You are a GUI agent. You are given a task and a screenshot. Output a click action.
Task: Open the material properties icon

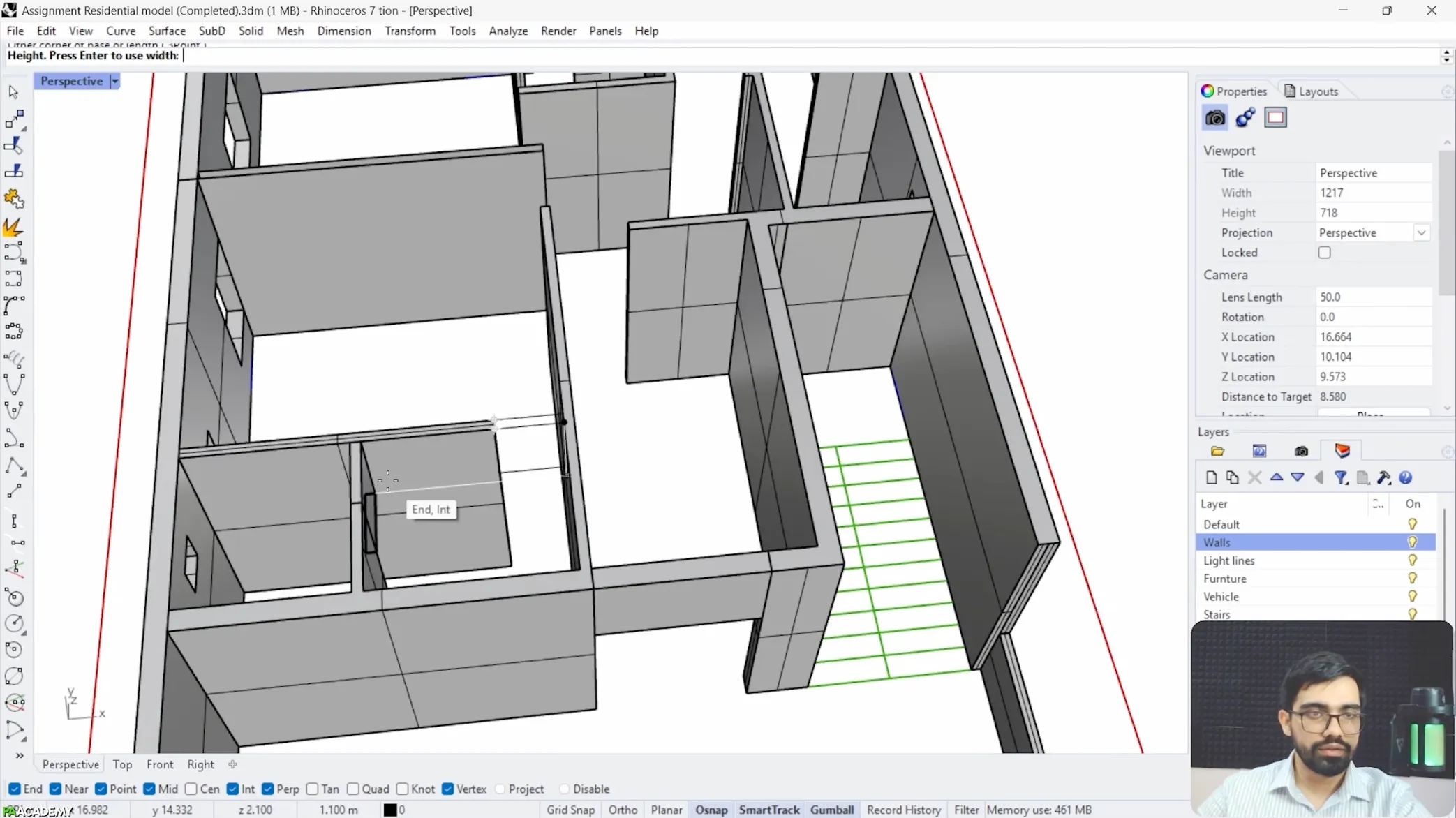[1245, 117]
